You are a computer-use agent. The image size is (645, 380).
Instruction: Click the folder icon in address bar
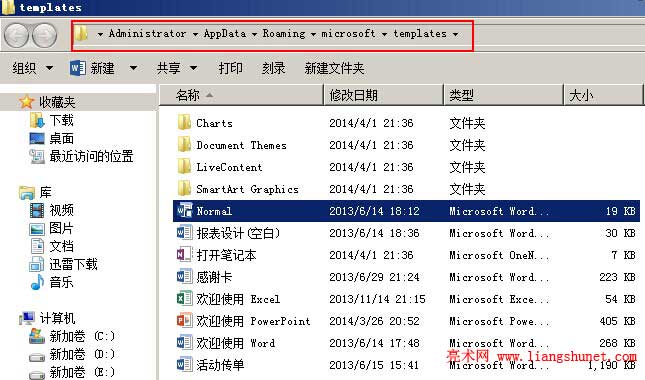coord(81,34)
